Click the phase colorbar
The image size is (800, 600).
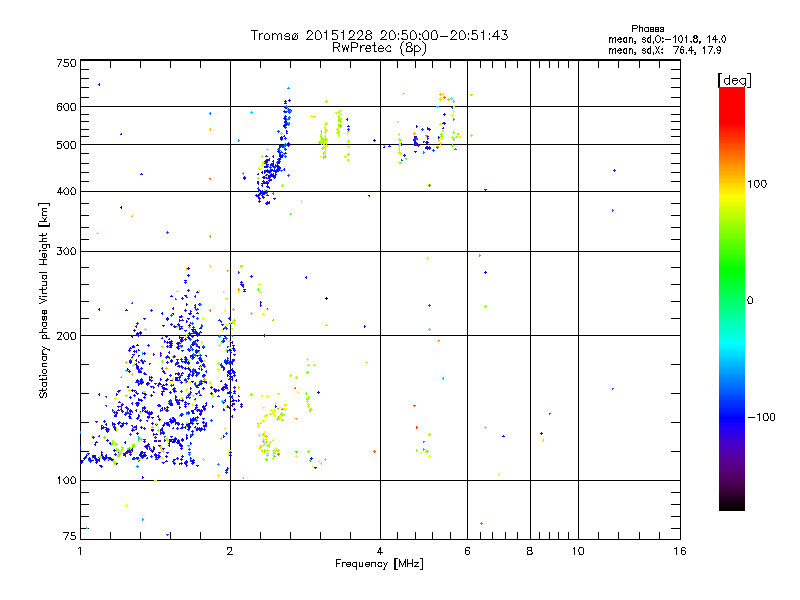pos(732,298)
